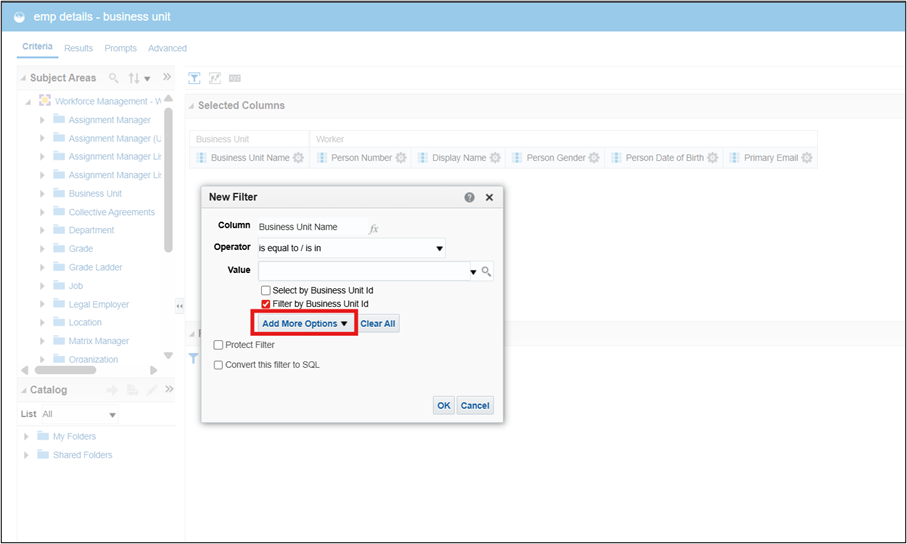The width and height of the screenshot is (907, 544).
Task: Open the help icon in New Filter dialog
Action: click(x=470, y=198)
